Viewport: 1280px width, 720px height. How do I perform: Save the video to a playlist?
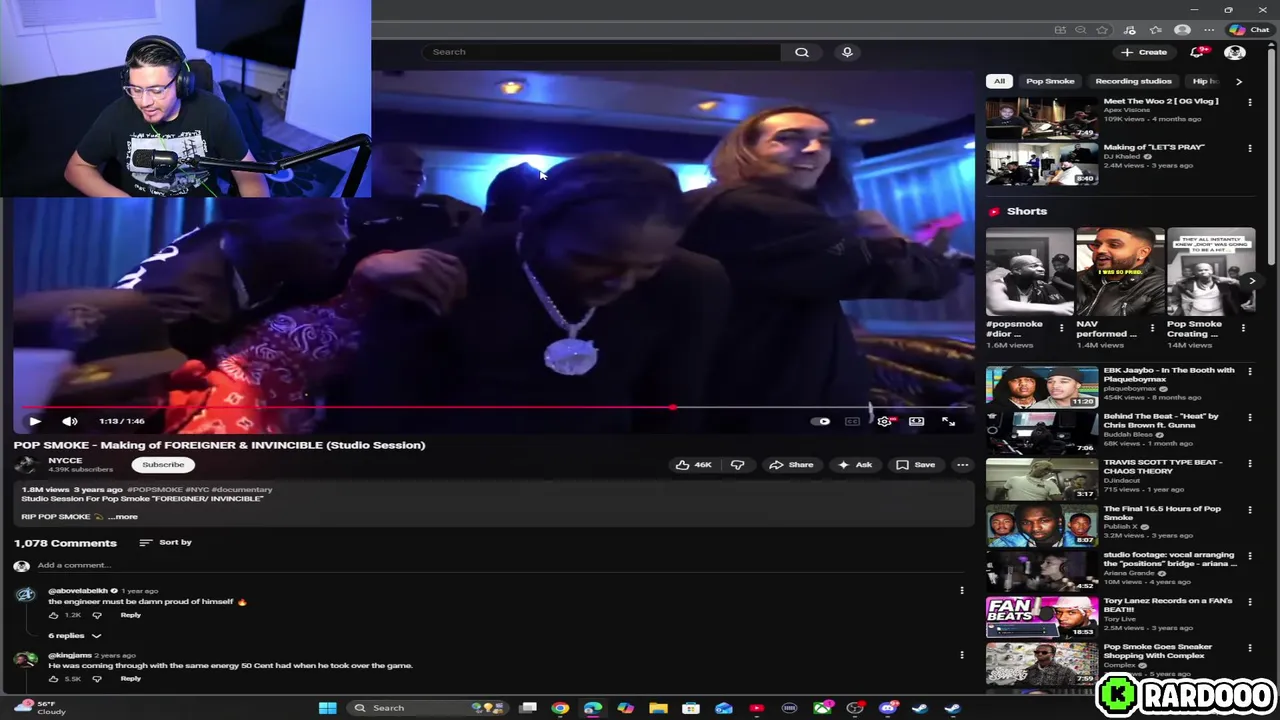click(916, 465)
